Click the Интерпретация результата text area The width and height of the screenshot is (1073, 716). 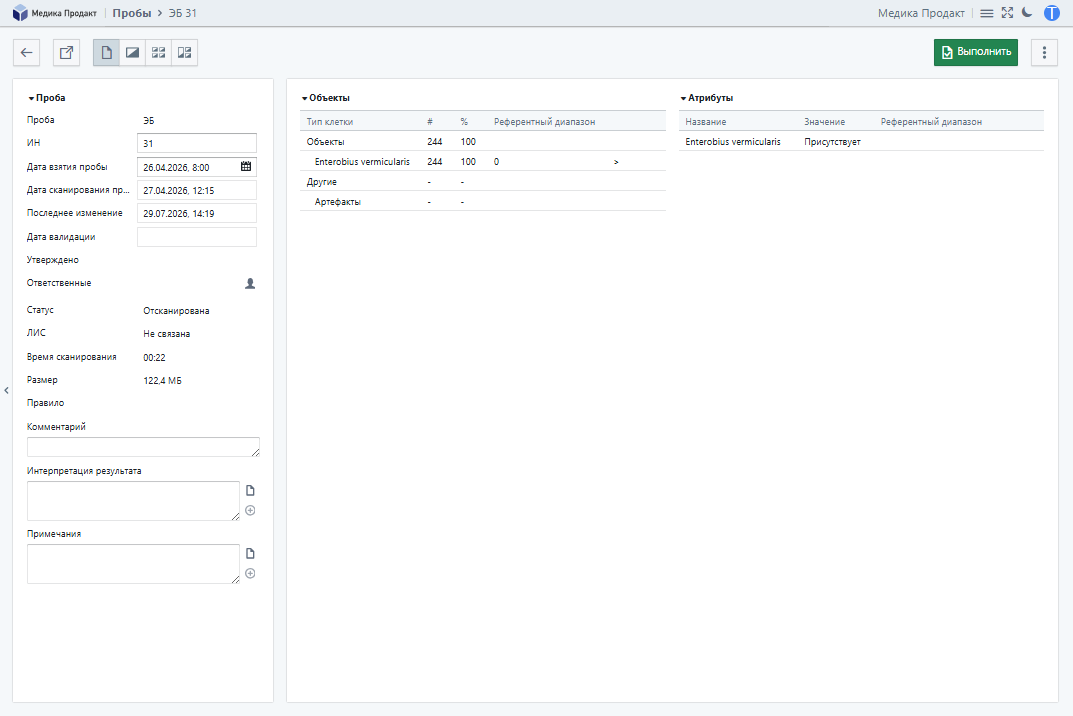[x=133, y=501]
